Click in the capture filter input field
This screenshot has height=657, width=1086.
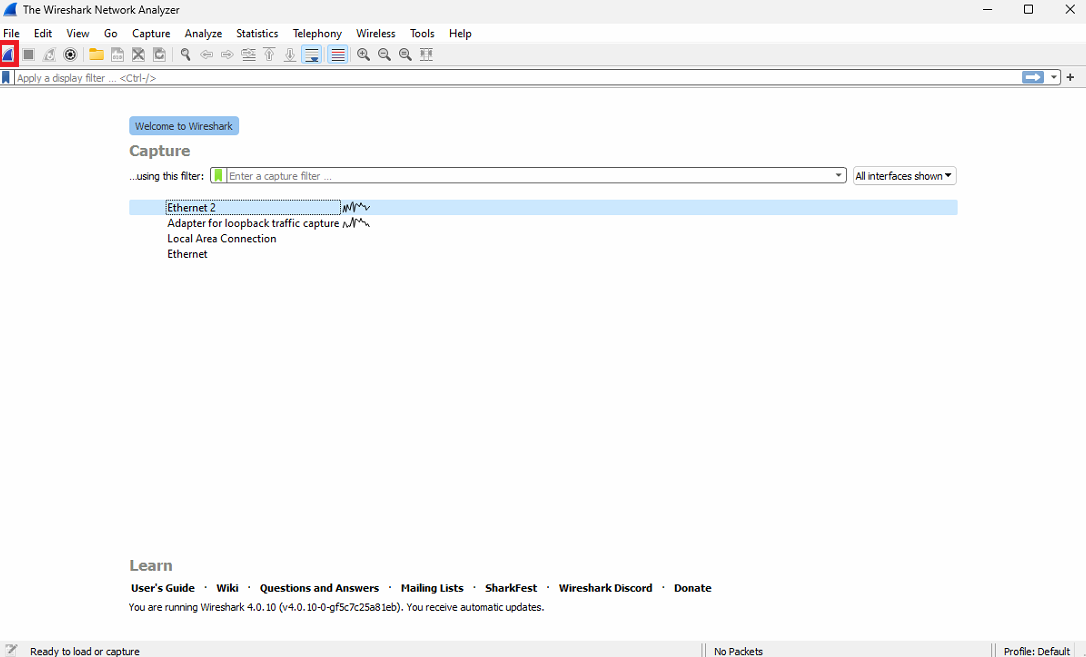(x=530, y=176)
